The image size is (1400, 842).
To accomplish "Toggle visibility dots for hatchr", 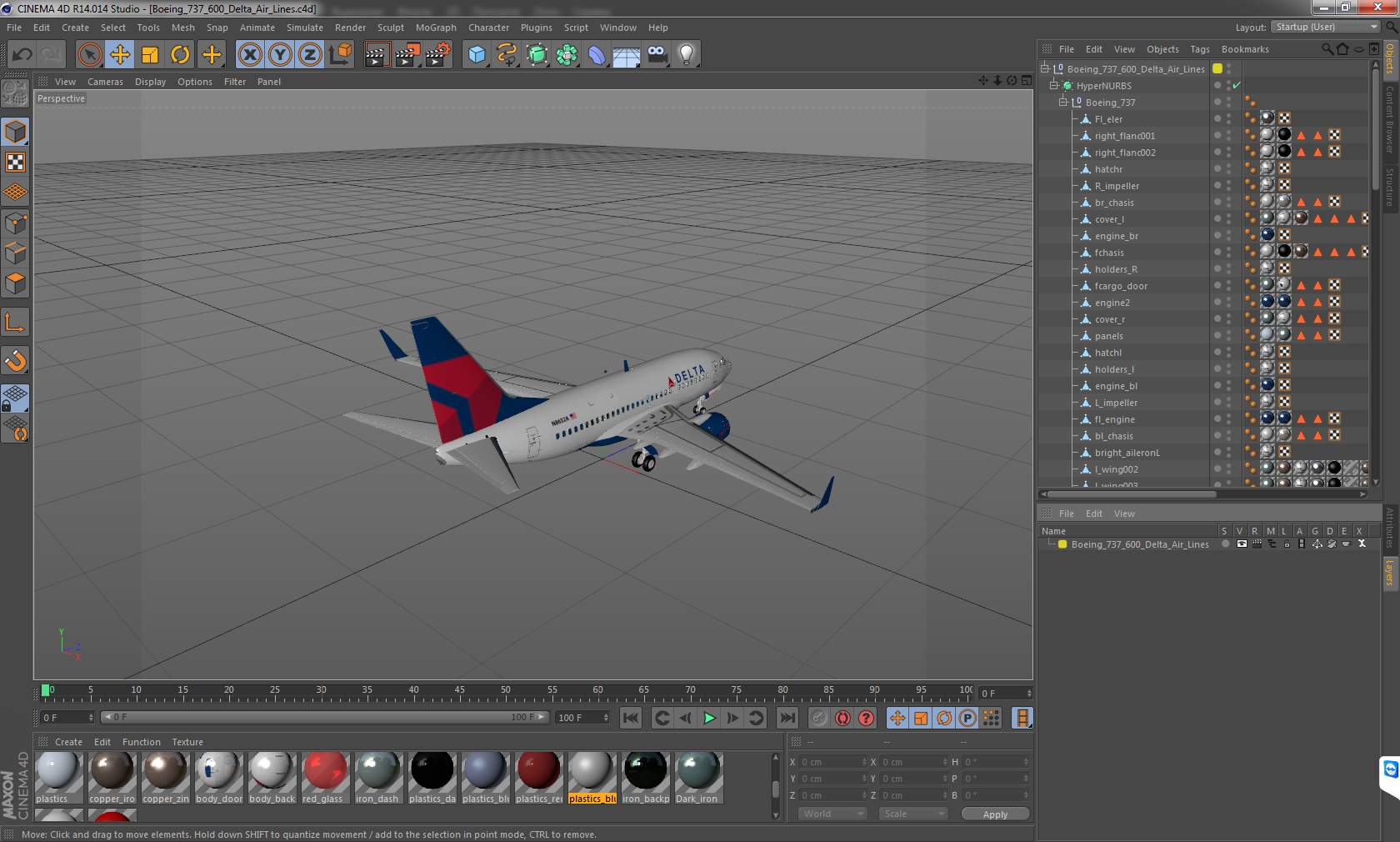I will pyautogui.click(x=1228, y=168).
